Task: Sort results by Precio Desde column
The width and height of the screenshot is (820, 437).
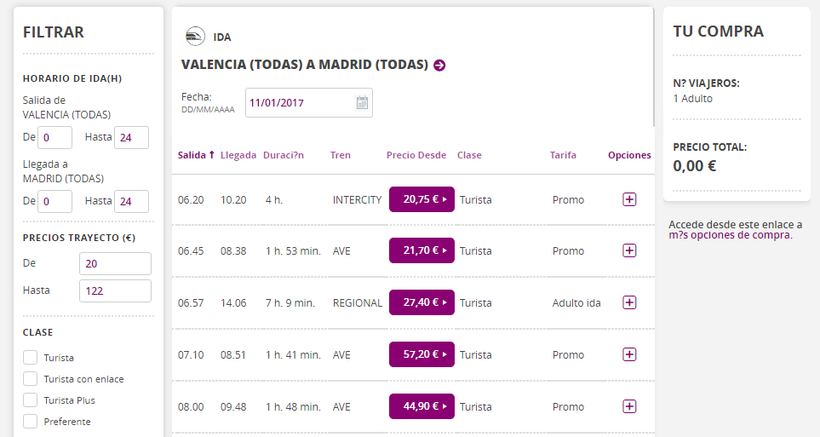Action: pos(416,155)
